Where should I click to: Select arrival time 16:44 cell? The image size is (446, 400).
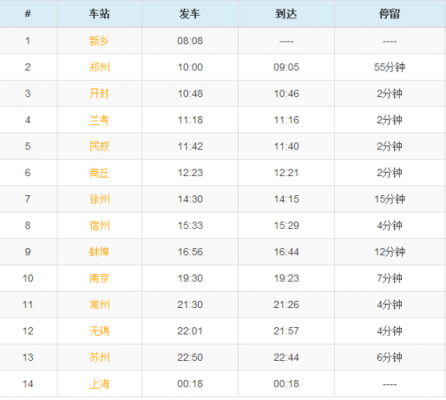click(x=286, y=252)
